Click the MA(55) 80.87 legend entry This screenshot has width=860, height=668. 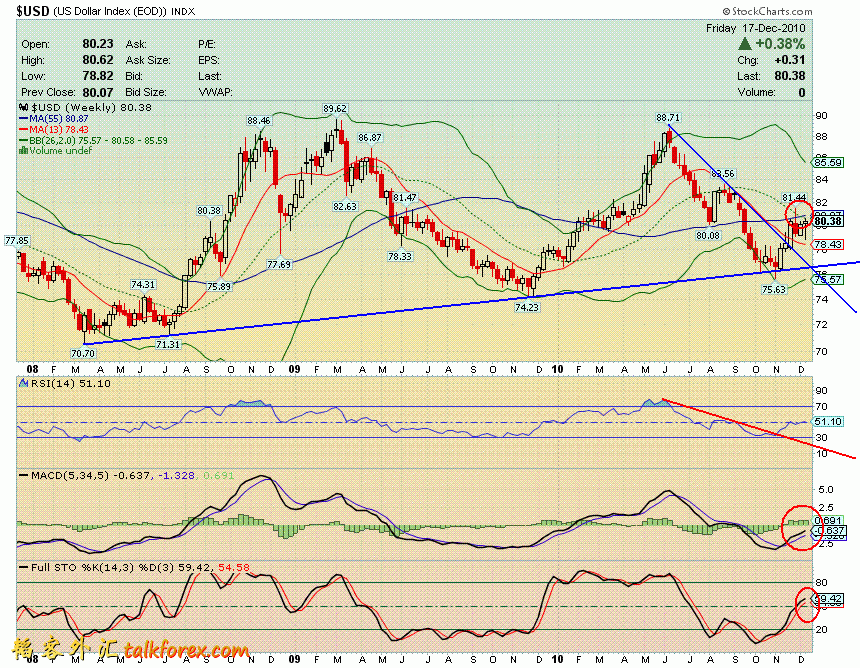point(54,118)
